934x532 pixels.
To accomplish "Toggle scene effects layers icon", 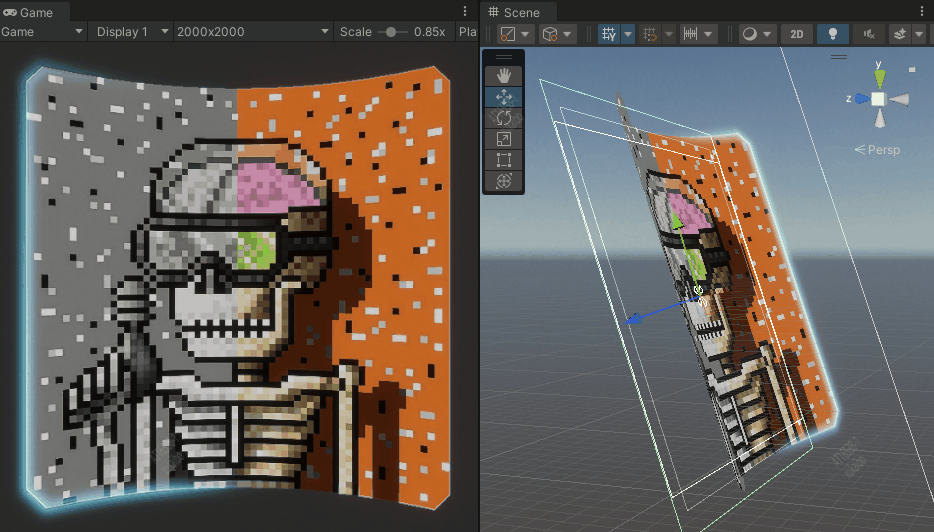I will point(899,34).
